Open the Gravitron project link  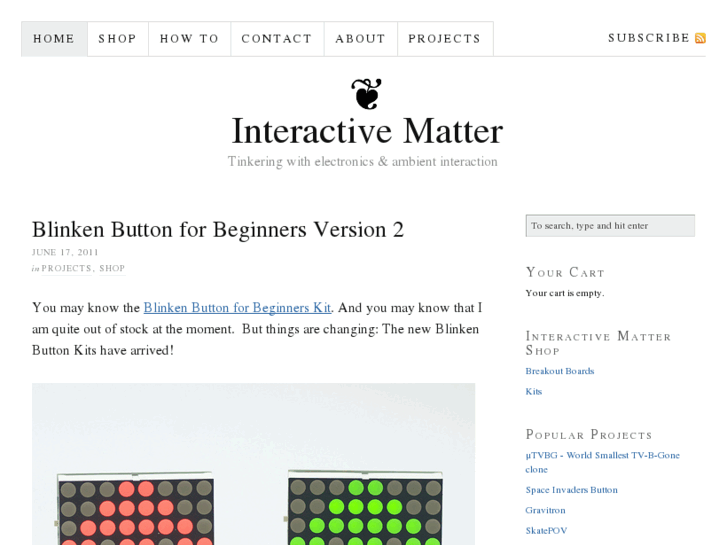[545, 510]
